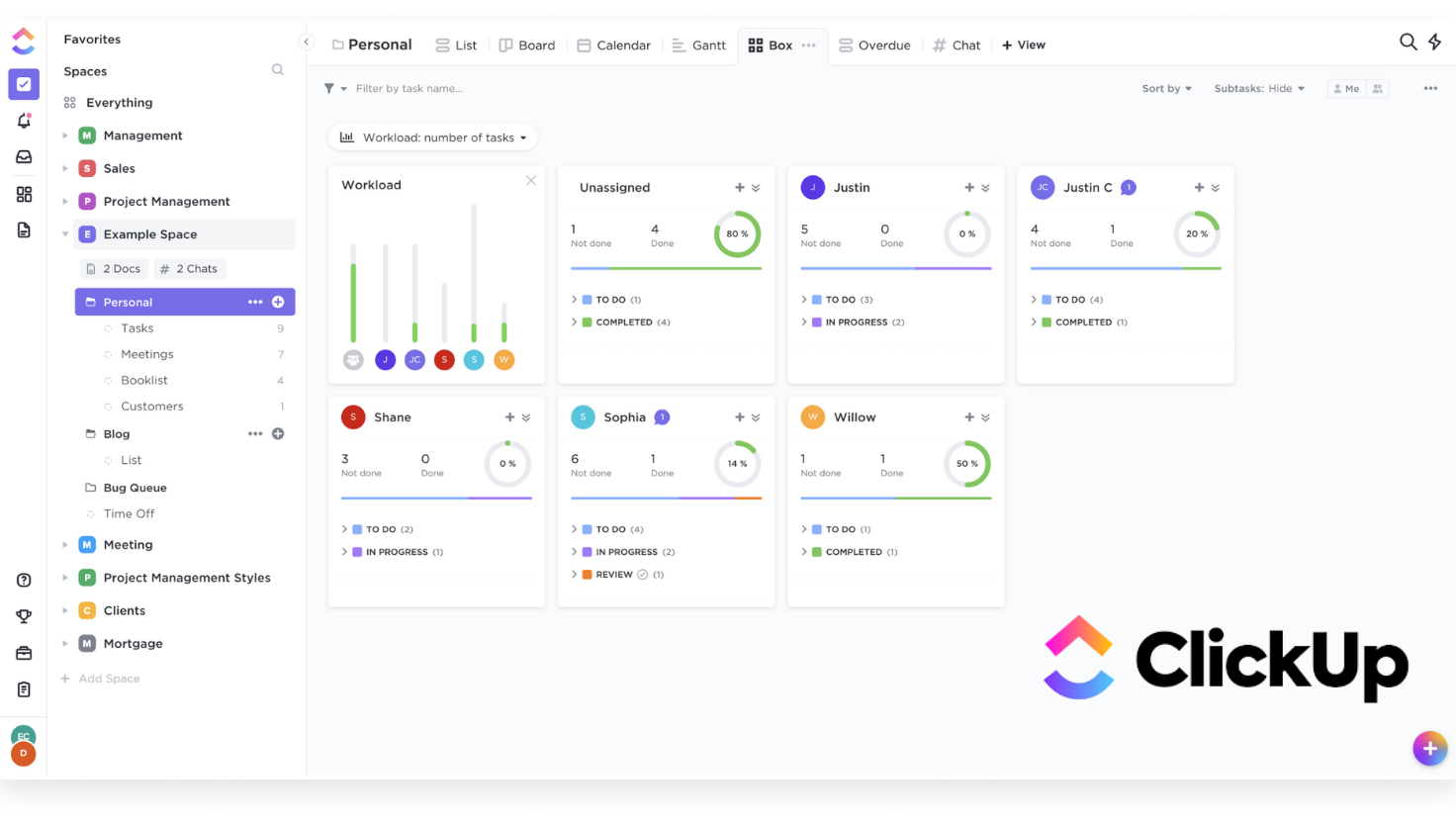Click the 80% progress ring in Unassigned

(x=738, y=234)
